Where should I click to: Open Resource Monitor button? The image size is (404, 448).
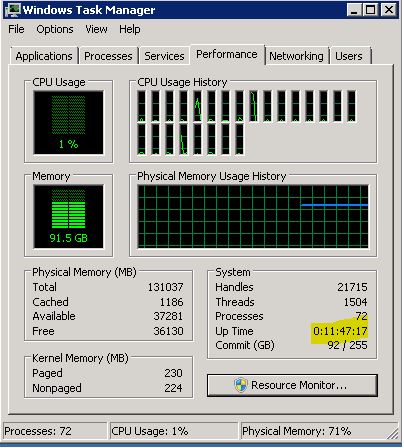pos(292,385)
